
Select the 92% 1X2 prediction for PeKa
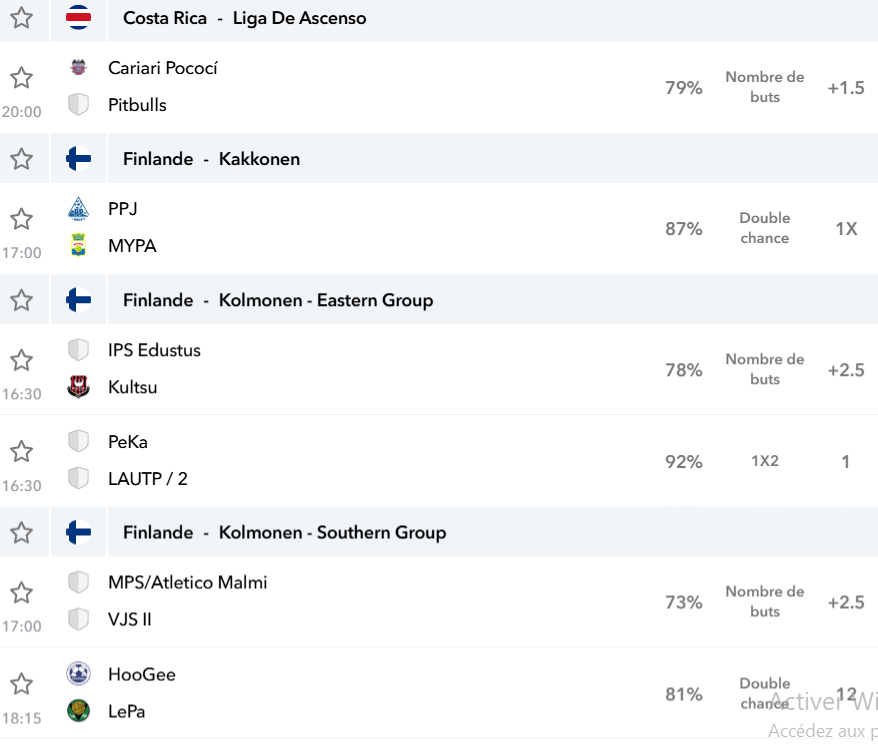tap(764, 461)
